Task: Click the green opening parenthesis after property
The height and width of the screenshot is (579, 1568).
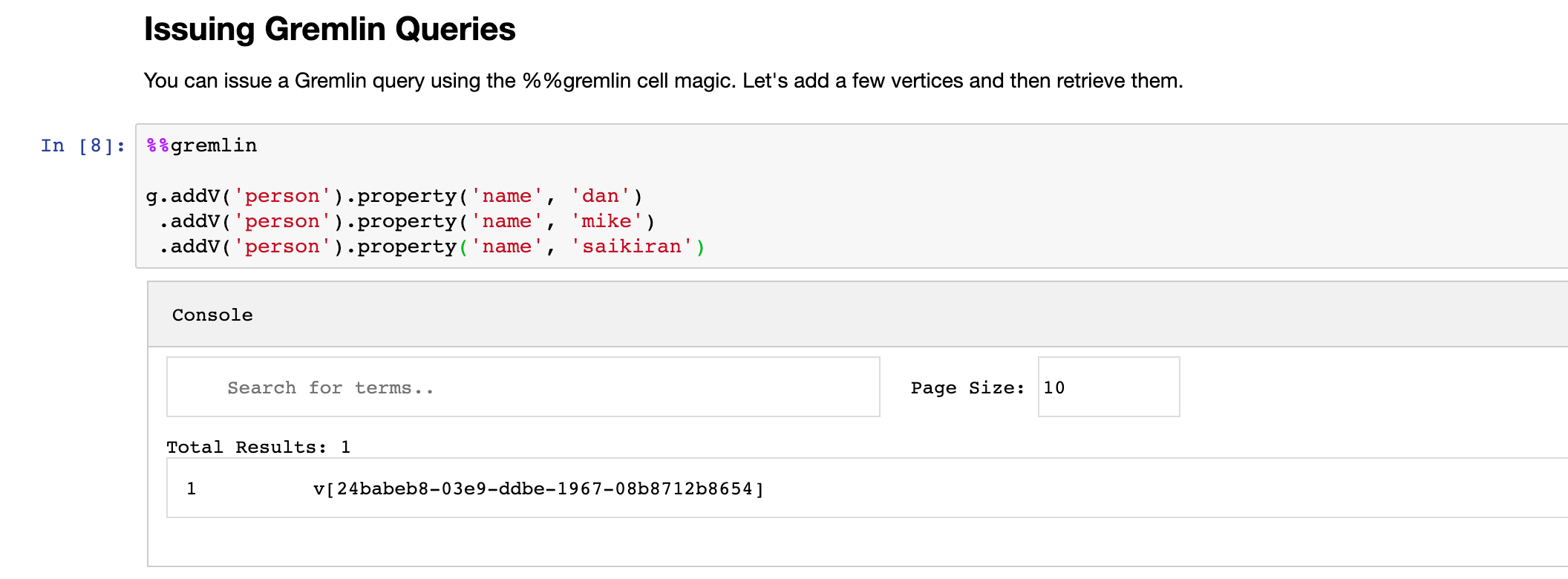Action: pyautogui.click(x=463, y=246)
